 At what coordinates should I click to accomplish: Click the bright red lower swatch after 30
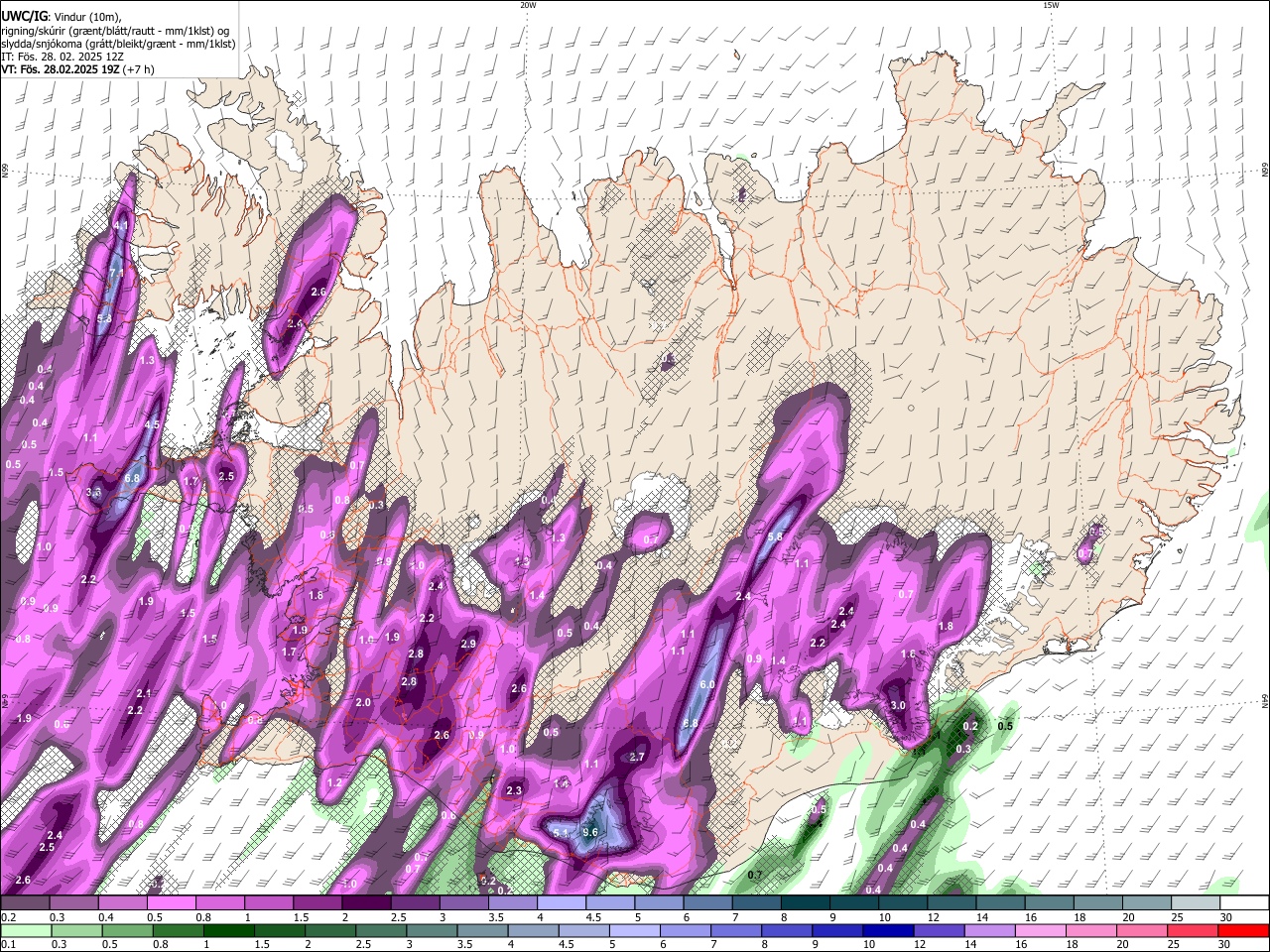pyautogui.click(x=1243, y=931)
